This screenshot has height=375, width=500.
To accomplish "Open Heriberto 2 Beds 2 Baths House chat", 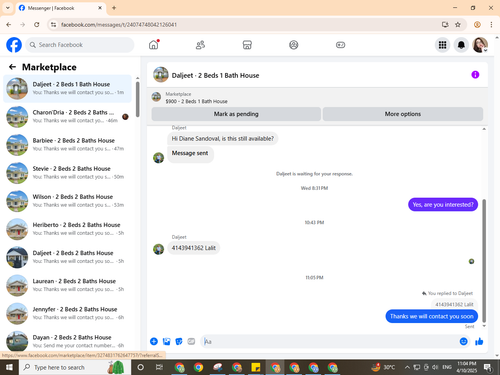I will (x=67, y=229).
